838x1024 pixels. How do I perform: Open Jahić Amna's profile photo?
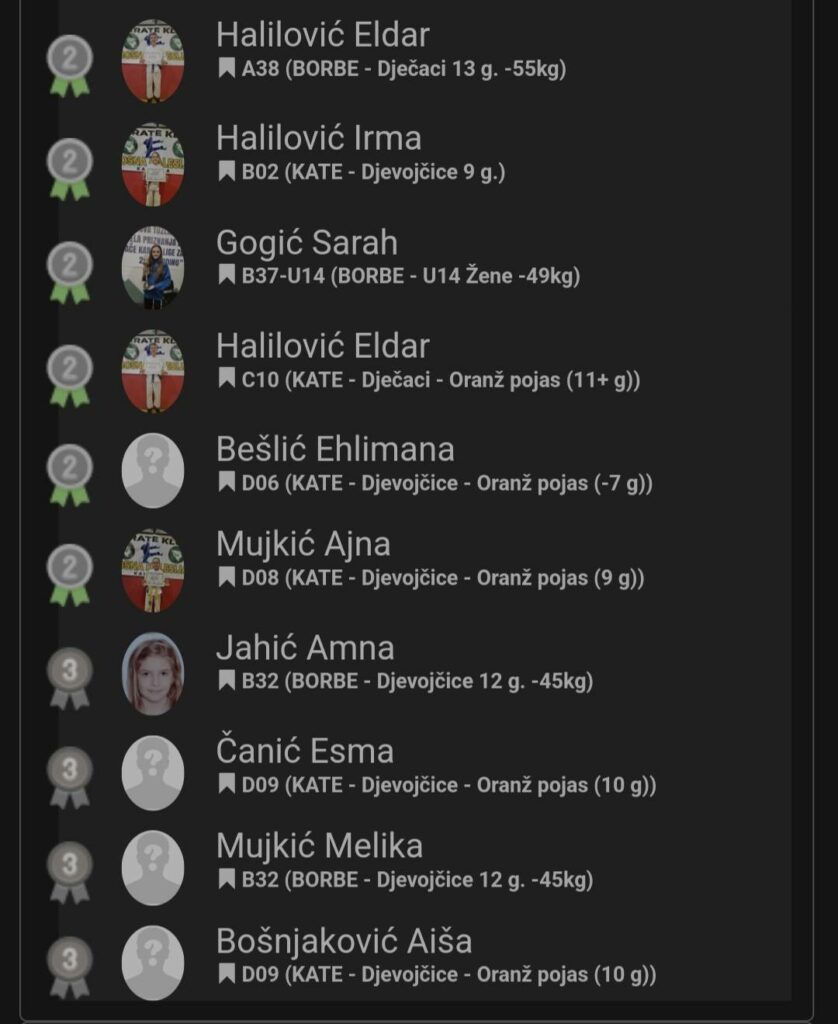pyautogui.click(x=153, y=673)
